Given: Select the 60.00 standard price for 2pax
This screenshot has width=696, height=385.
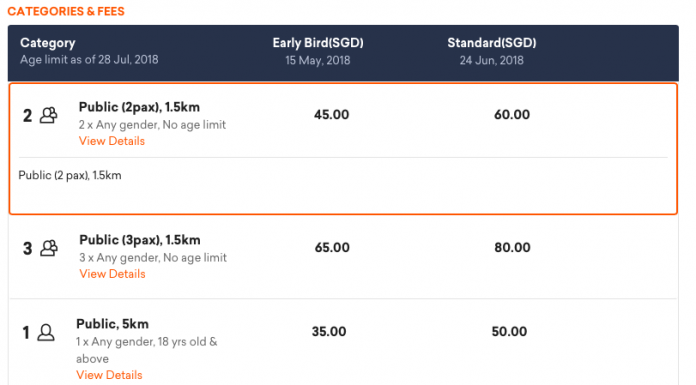Looking at the screenshot, I should [512, 115].
